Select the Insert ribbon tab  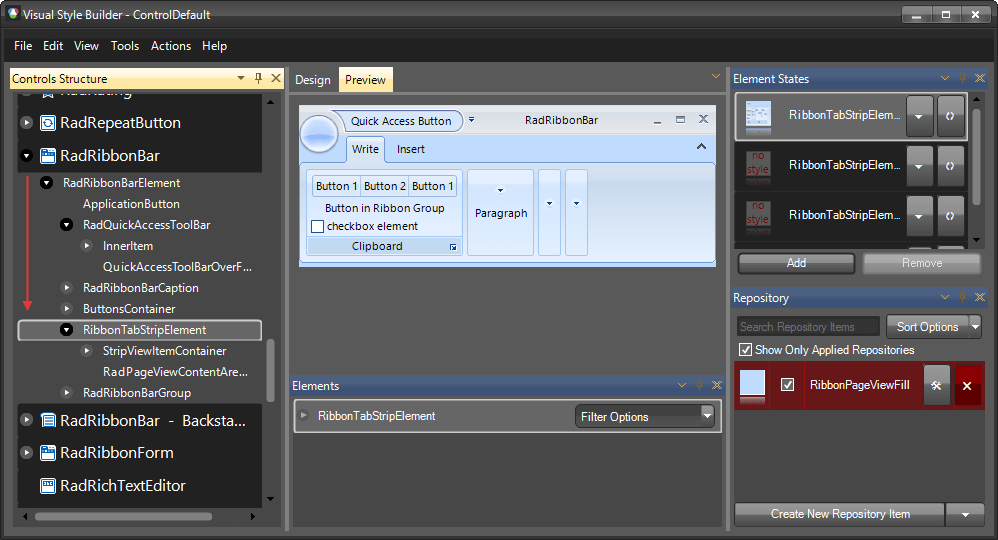[411, 149]
